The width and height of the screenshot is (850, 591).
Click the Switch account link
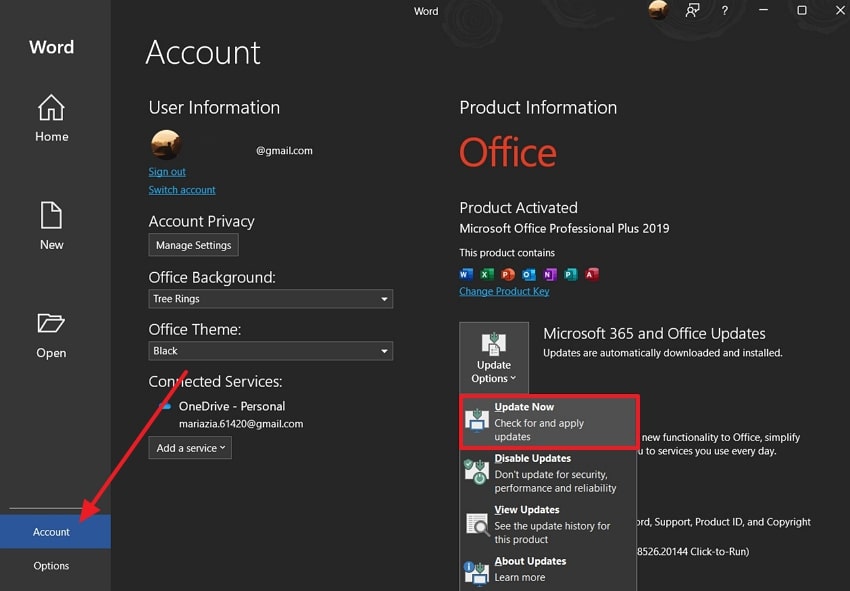[182, 190]
